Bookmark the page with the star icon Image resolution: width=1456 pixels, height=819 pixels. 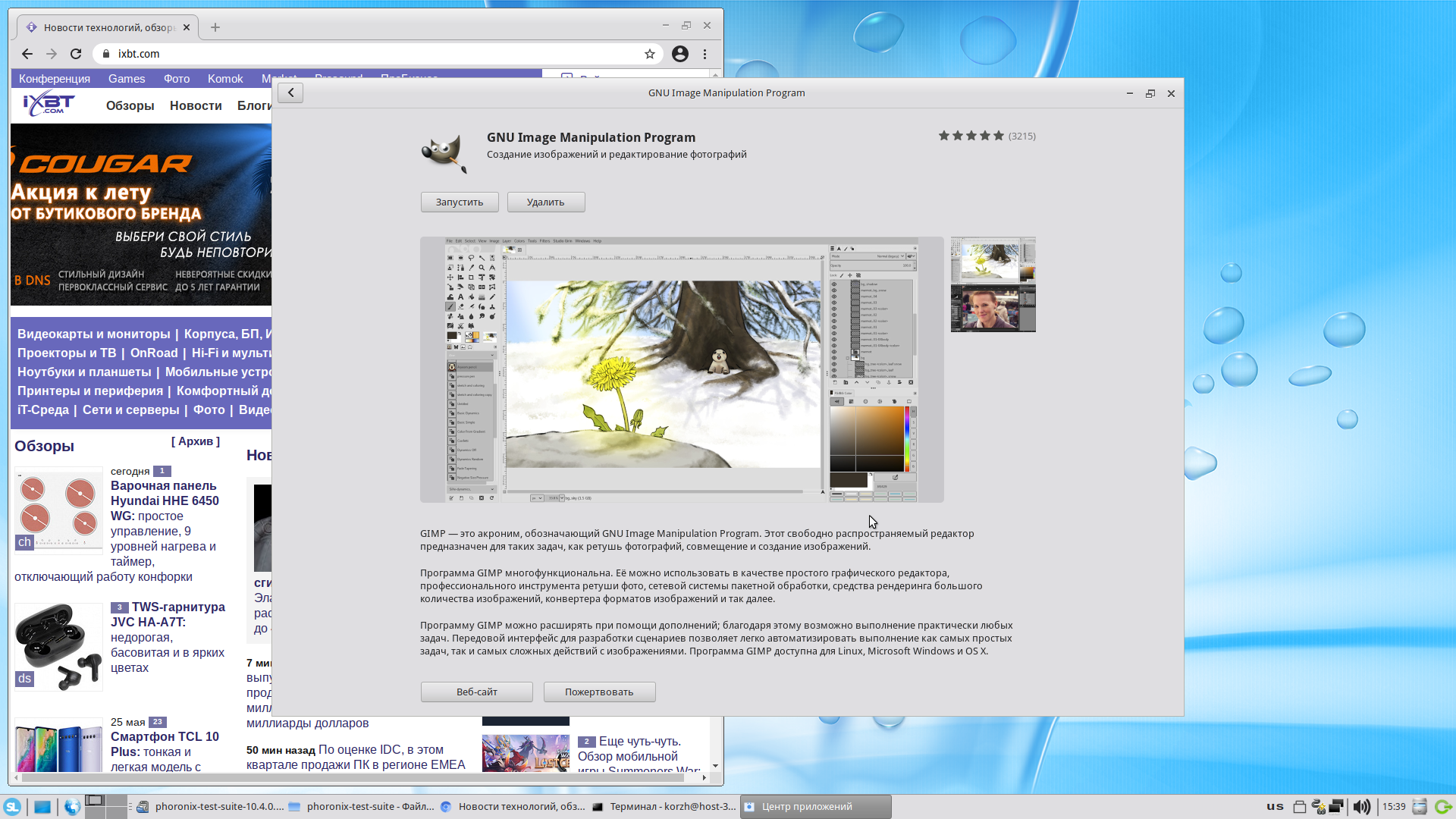point(650,54)
